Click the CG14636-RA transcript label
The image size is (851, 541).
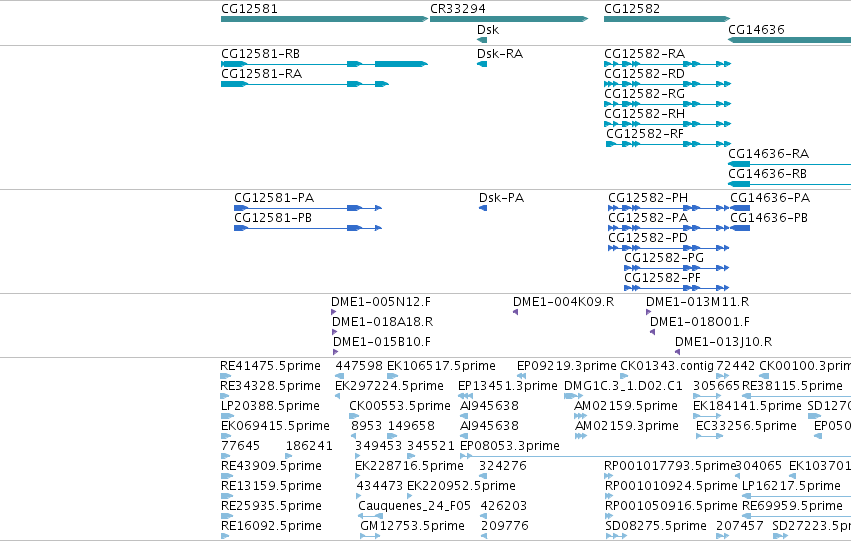point(769,154)
